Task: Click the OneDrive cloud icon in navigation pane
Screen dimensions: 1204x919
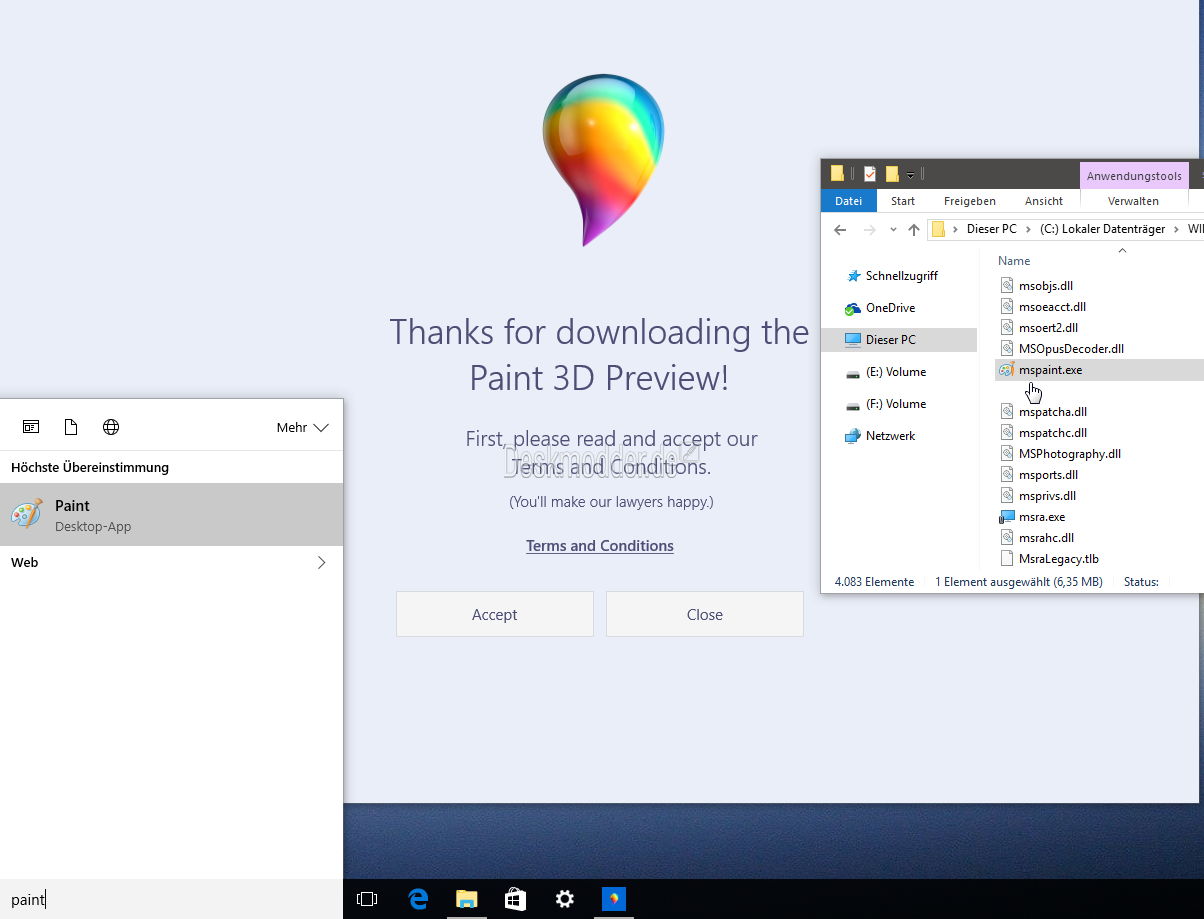Action: (852, 308)
